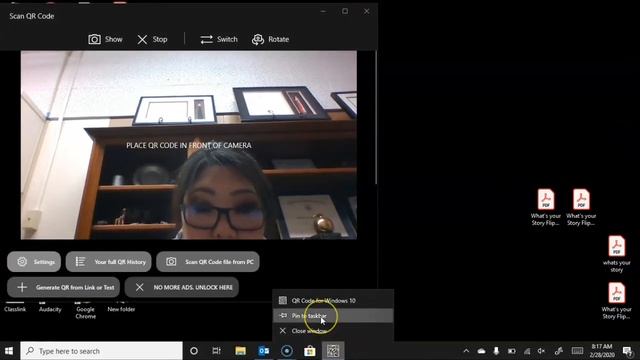This screenshot has height=360, width=640.
Task: Switch to the other camera
Action: click(x=219, y=39)
